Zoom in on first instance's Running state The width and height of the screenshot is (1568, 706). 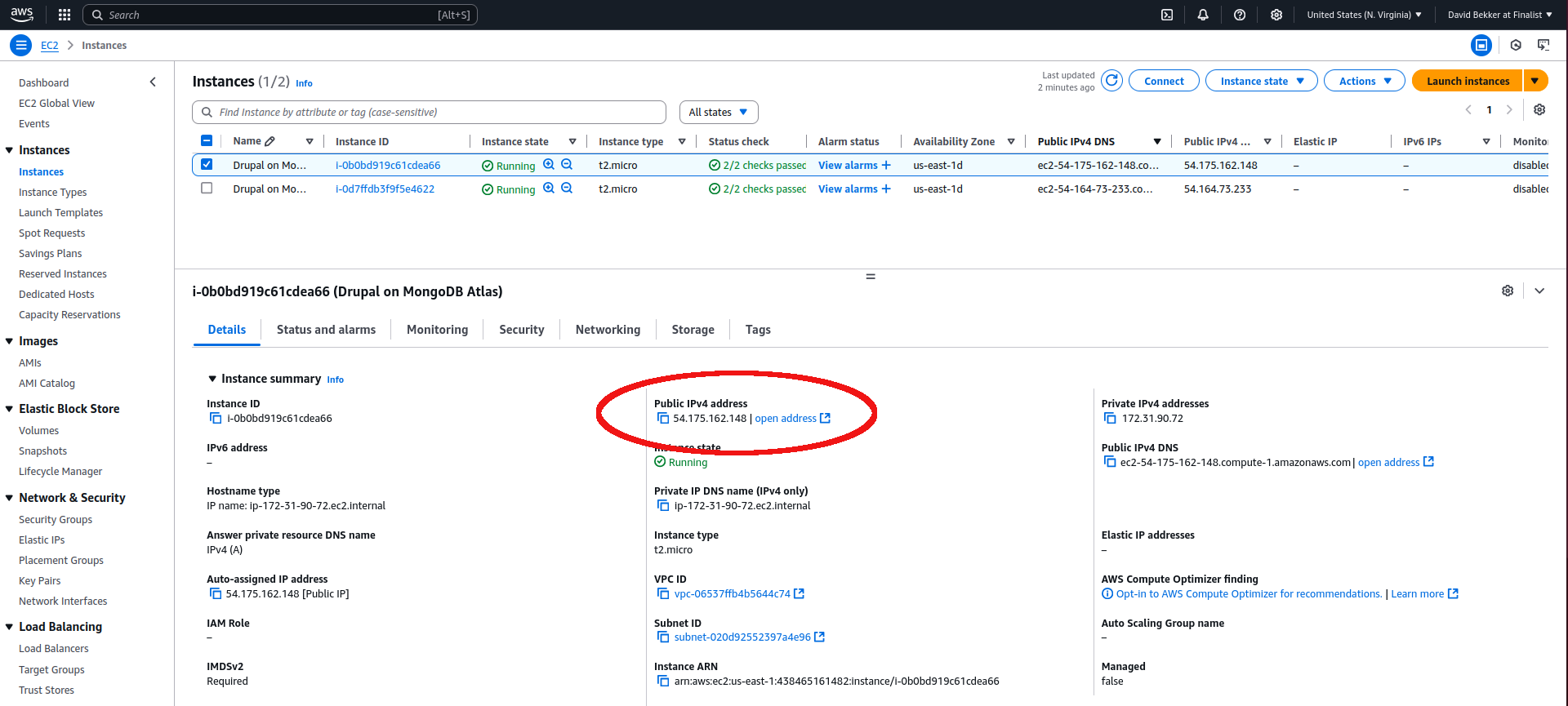(549, 165)
